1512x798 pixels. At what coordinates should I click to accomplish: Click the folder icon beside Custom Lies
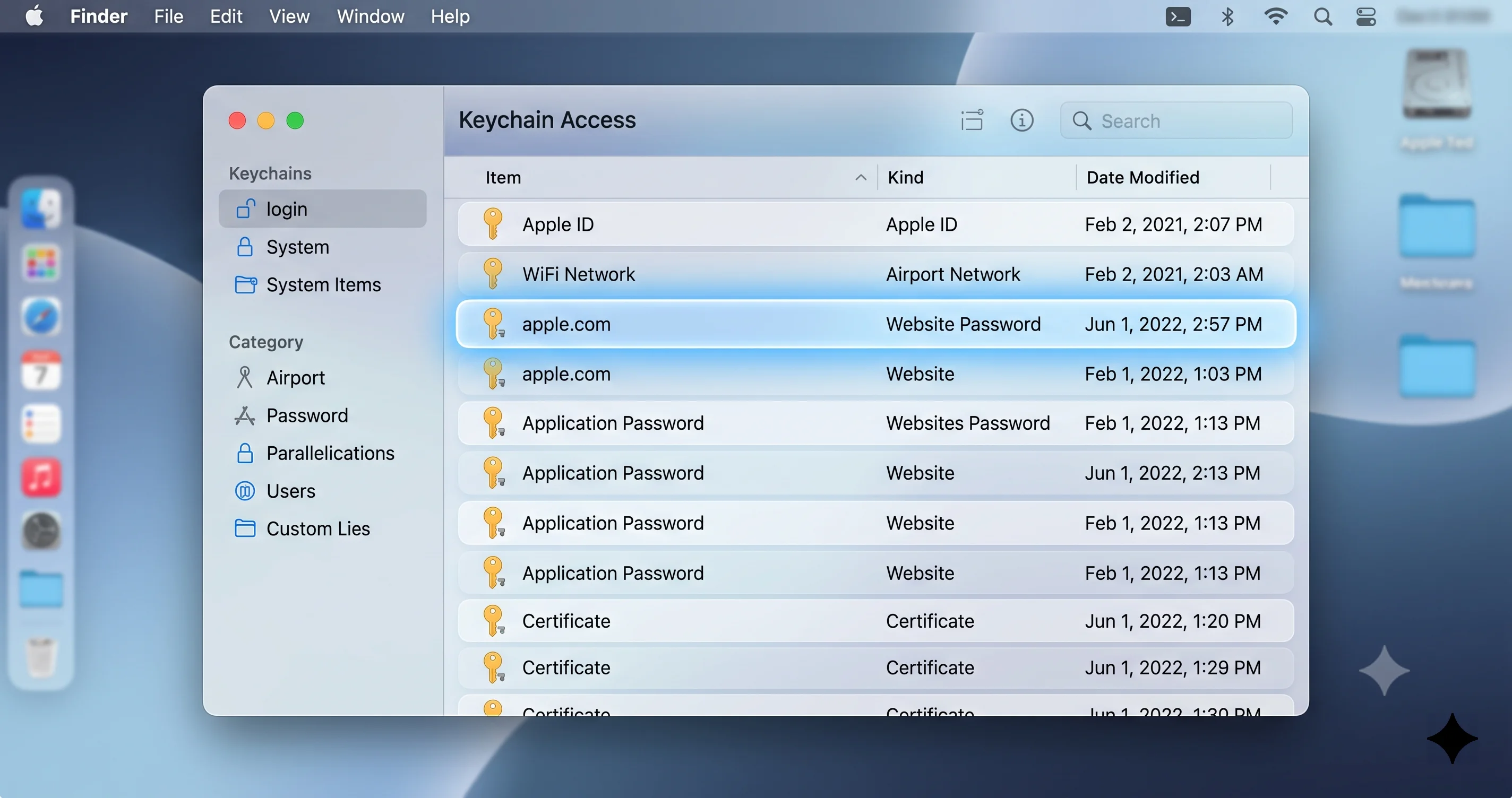pos(245,528)
